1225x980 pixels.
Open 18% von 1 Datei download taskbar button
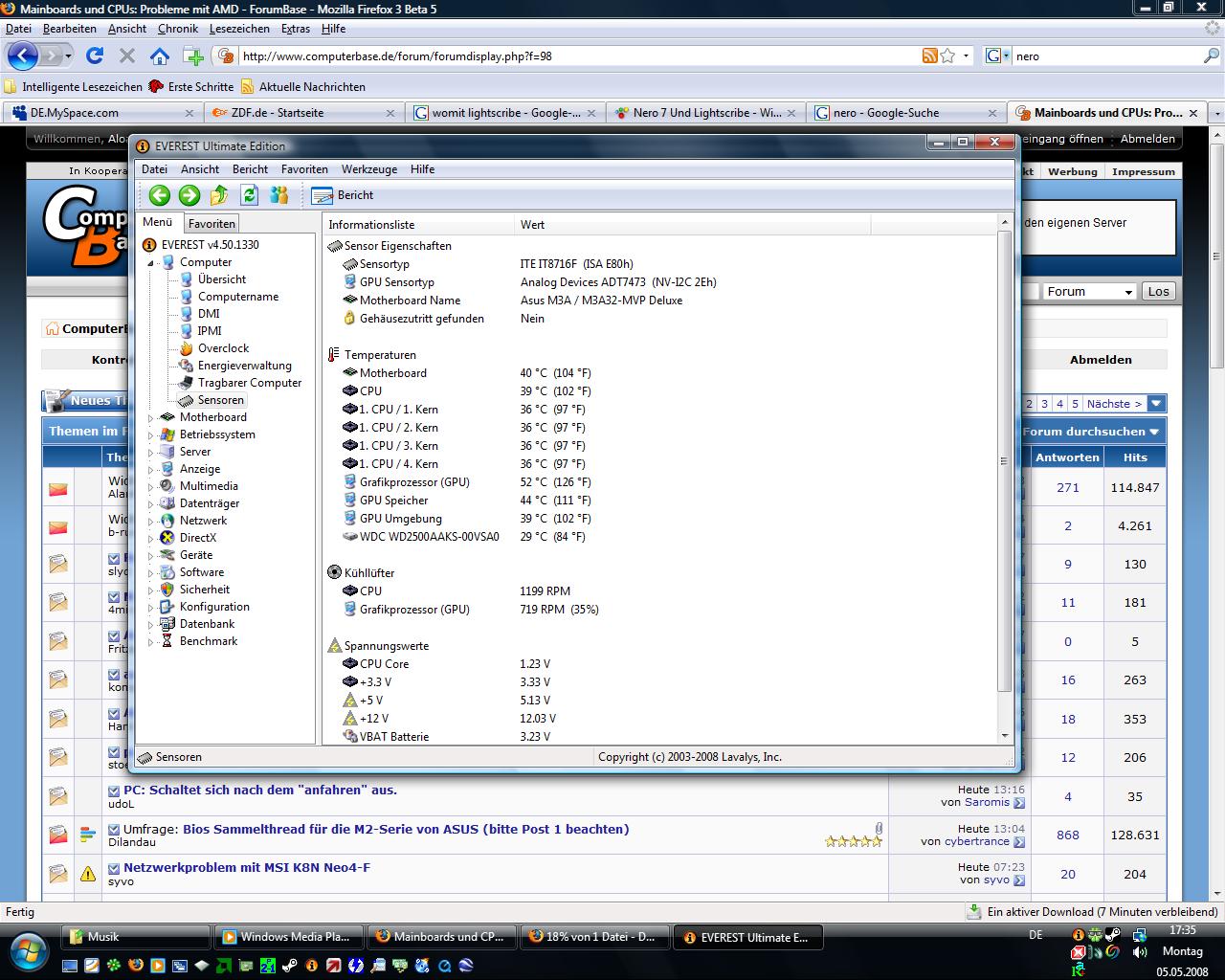[595, 937]
